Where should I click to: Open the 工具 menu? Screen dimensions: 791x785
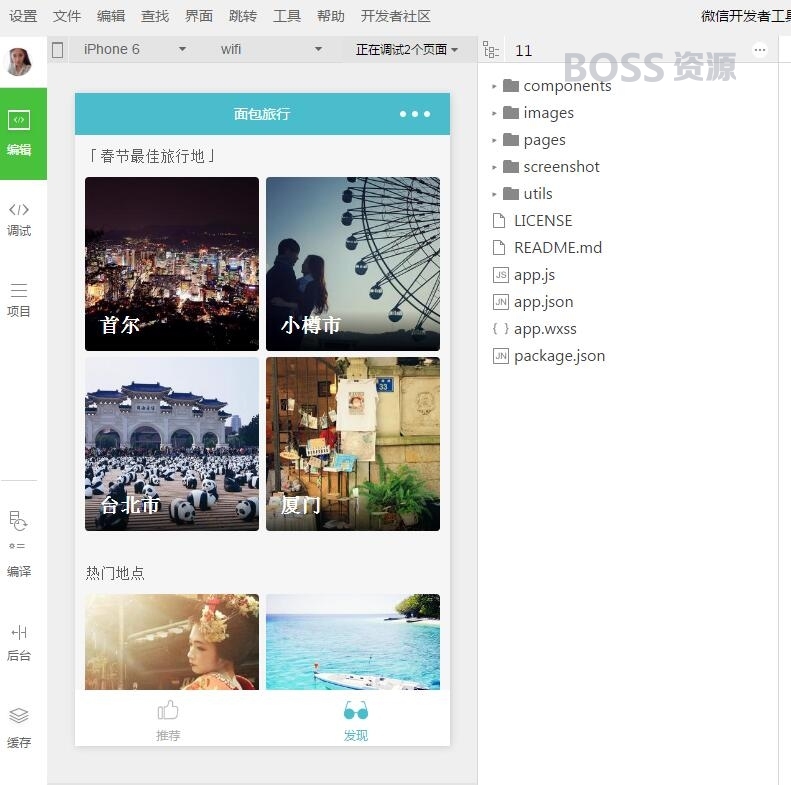point(287,16)
